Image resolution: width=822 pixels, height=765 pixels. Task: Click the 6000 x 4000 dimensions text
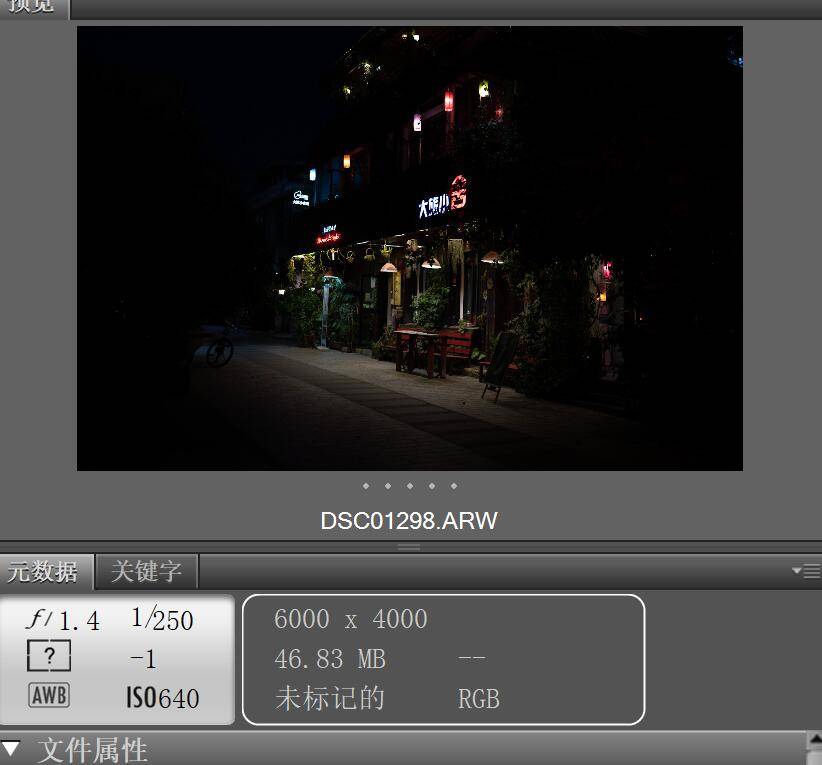point(350,620)
